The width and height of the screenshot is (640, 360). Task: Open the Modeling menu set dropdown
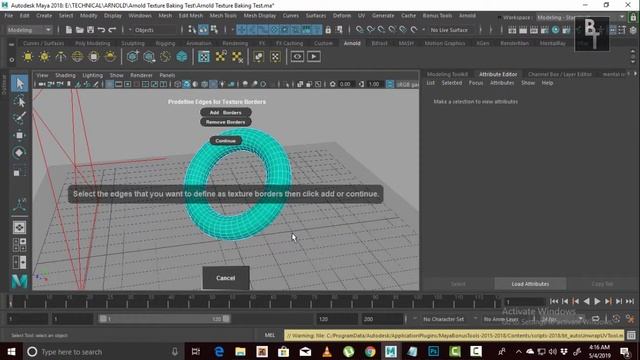[29, 30]
